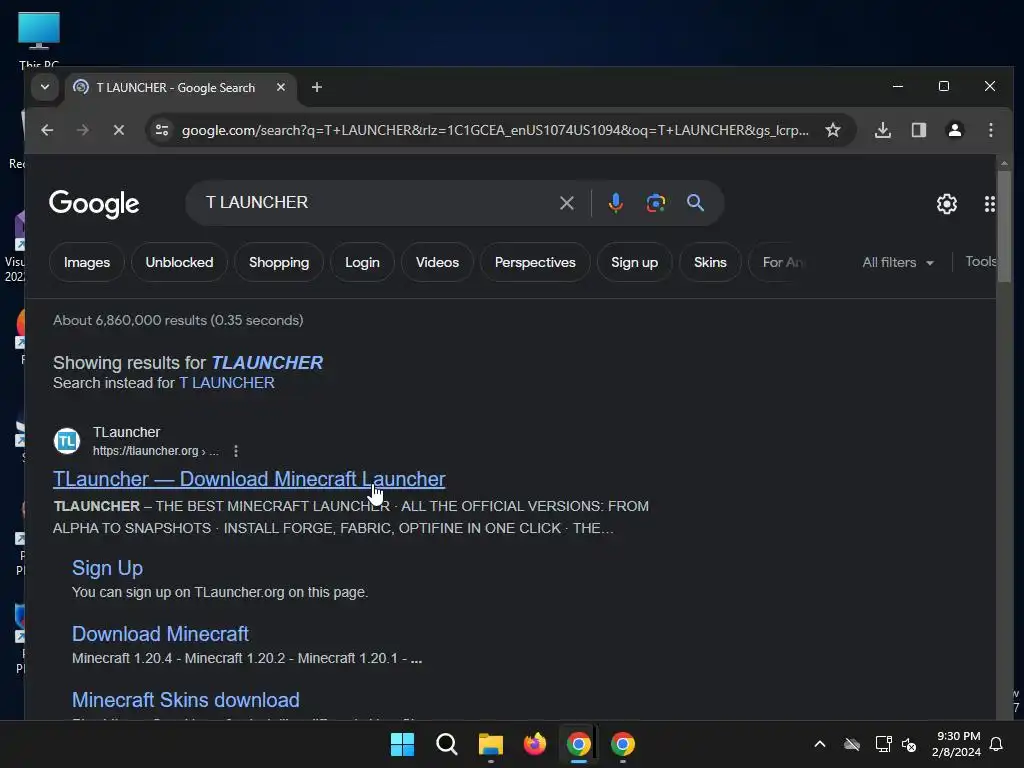The width and height of the screenshot is (1024, 768).
Task: Clear the search query with X
Action: pos(567,203)
